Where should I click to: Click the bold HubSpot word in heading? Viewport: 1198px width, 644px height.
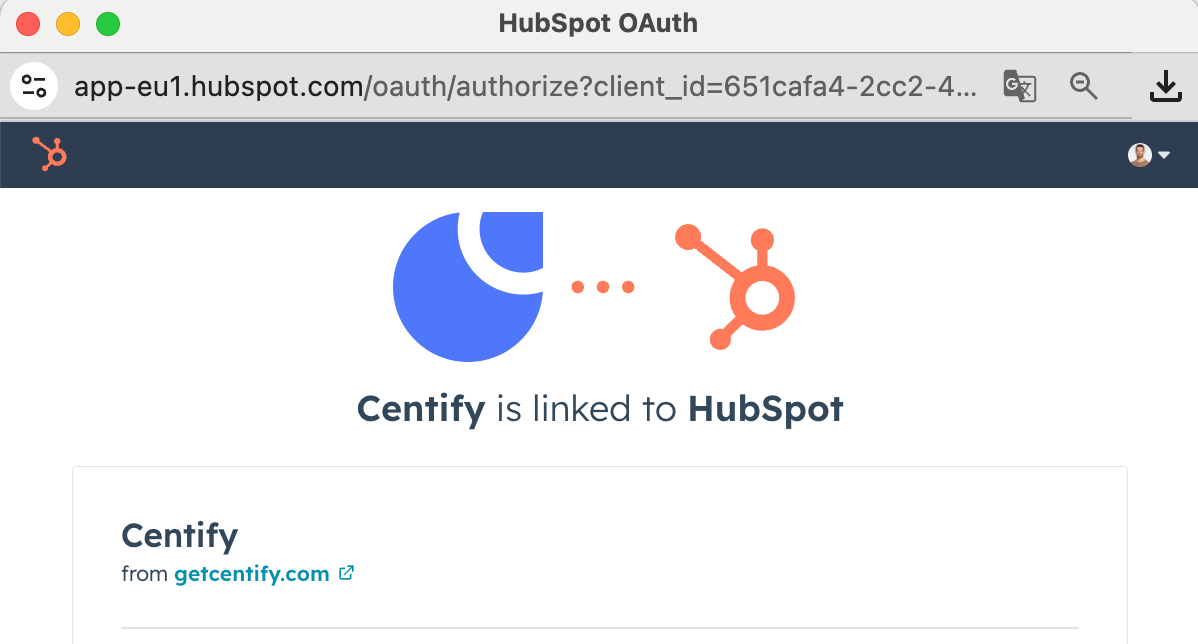pyautogui.click(x=766, y=409)
